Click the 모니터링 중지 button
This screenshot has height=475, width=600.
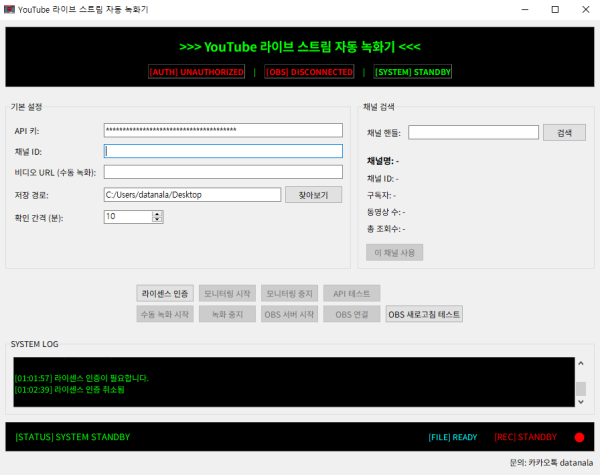tap(289, 294)
